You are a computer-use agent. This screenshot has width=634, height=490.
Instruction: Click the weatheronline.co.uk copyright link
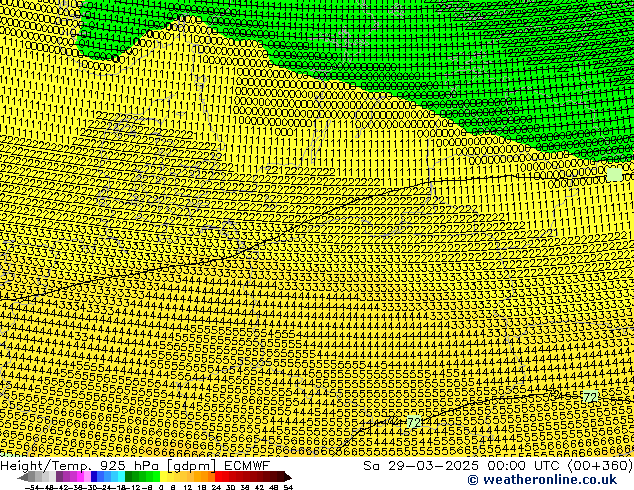[x=542, y=480]
